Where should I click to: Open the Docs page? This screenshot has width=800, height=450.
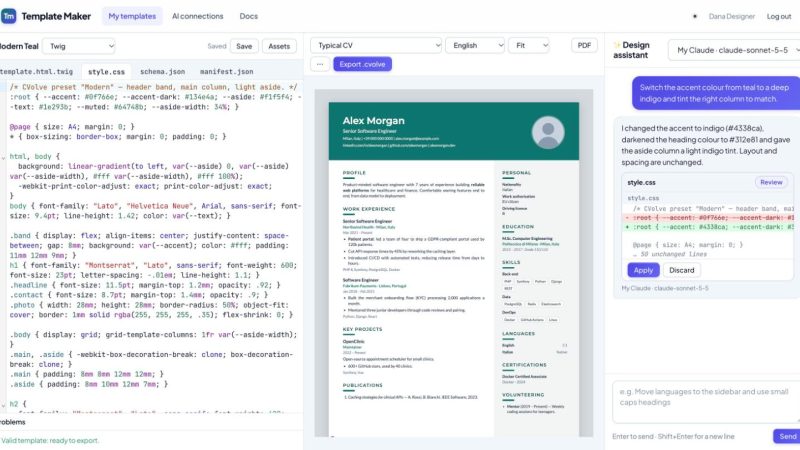(248, 16)
